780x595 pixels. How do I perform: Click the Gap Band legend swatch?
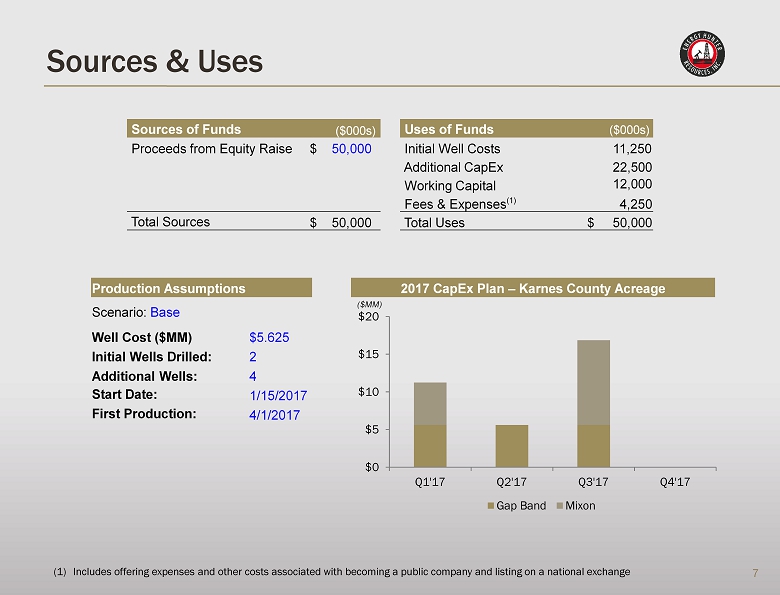coord(491,506)
